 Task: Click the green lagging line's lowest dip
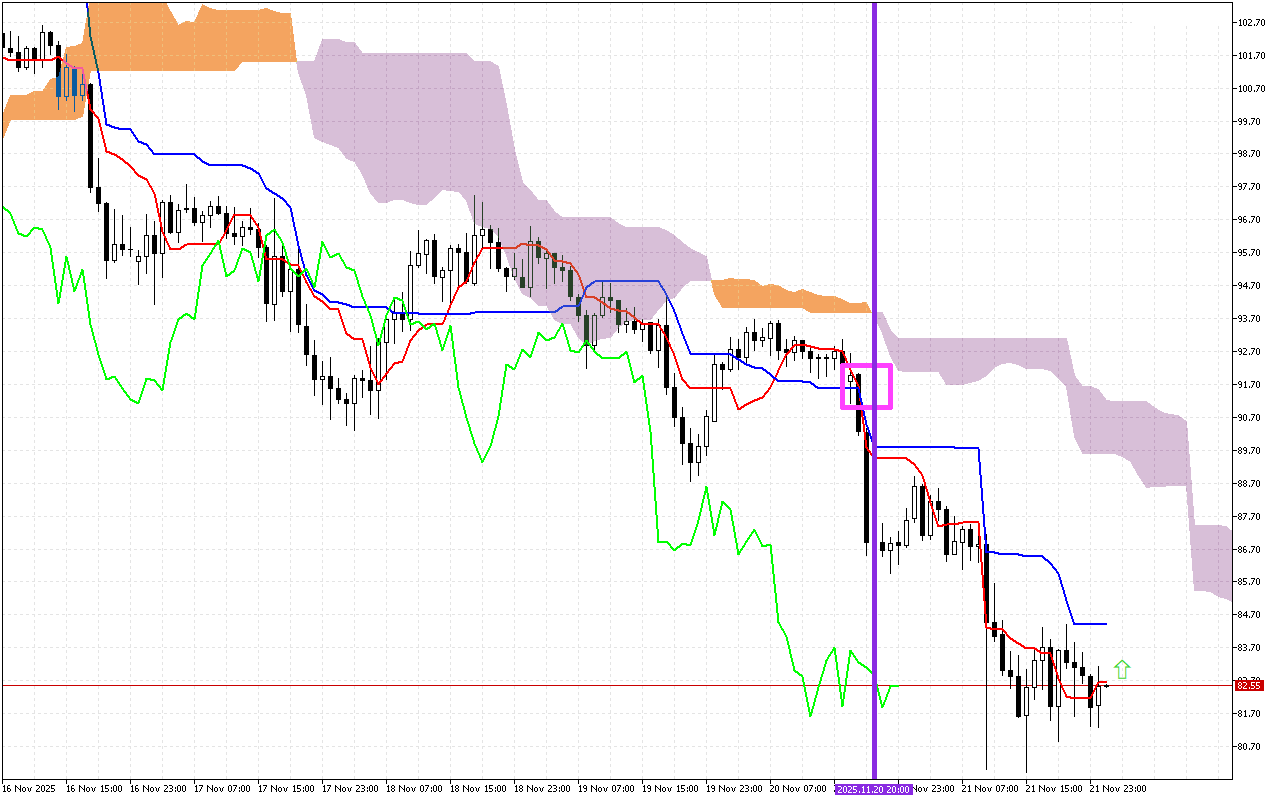(x=811, y=715)
